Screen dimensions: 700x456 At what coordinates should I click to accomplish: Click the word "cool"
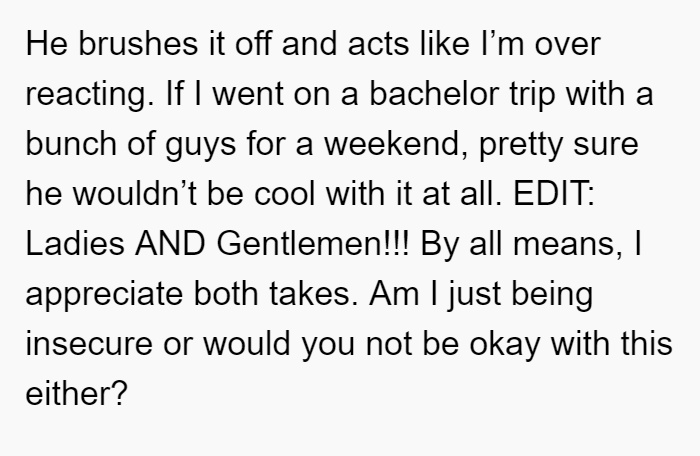click(x=284, y=194)
